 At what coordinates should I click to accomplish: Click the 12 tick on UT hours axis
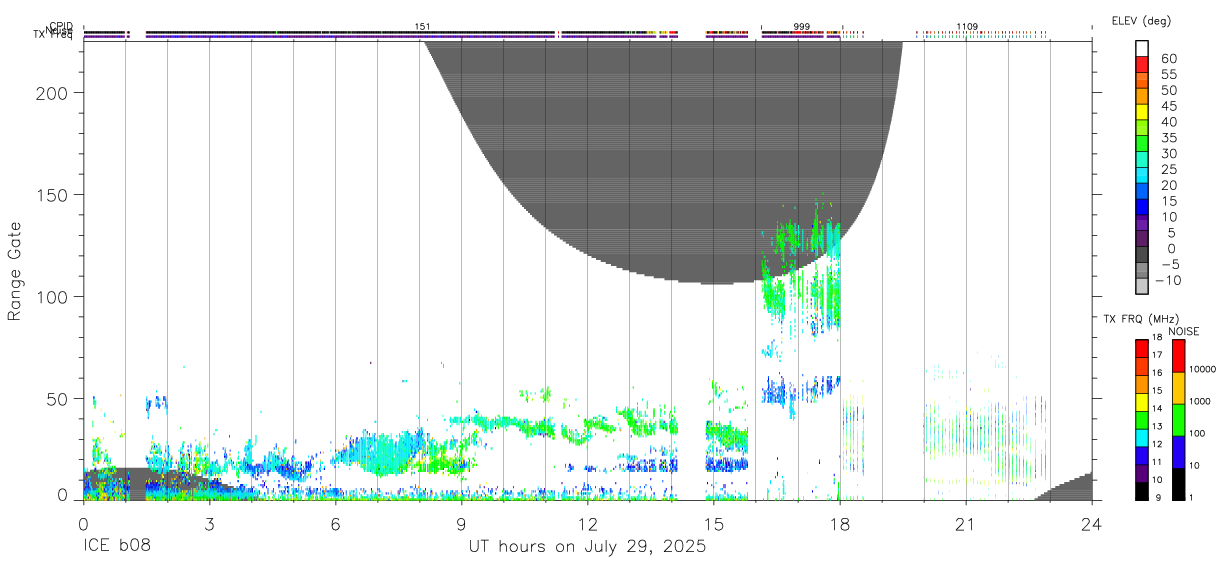(x=588, y=523)
